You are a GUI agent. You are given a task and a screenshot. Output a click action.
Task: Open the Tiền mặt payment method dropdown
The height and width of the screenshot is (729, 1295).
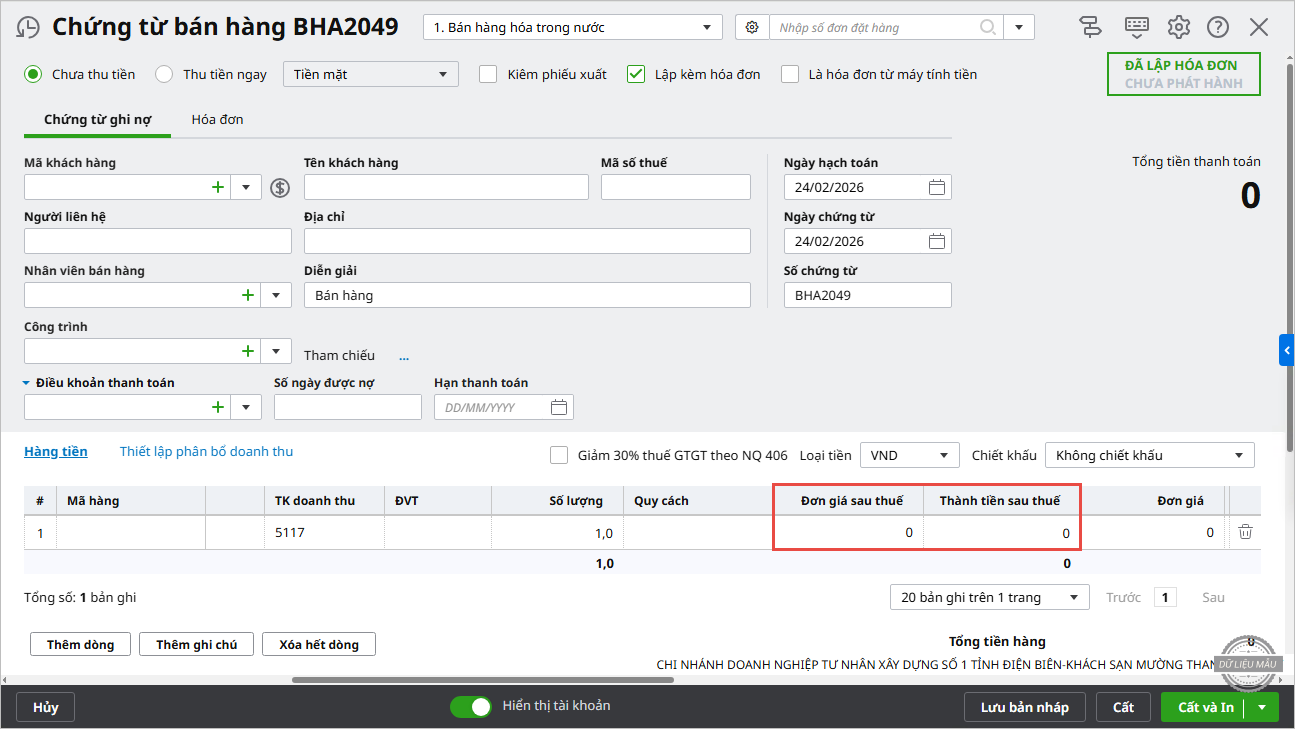coord(371,74)
